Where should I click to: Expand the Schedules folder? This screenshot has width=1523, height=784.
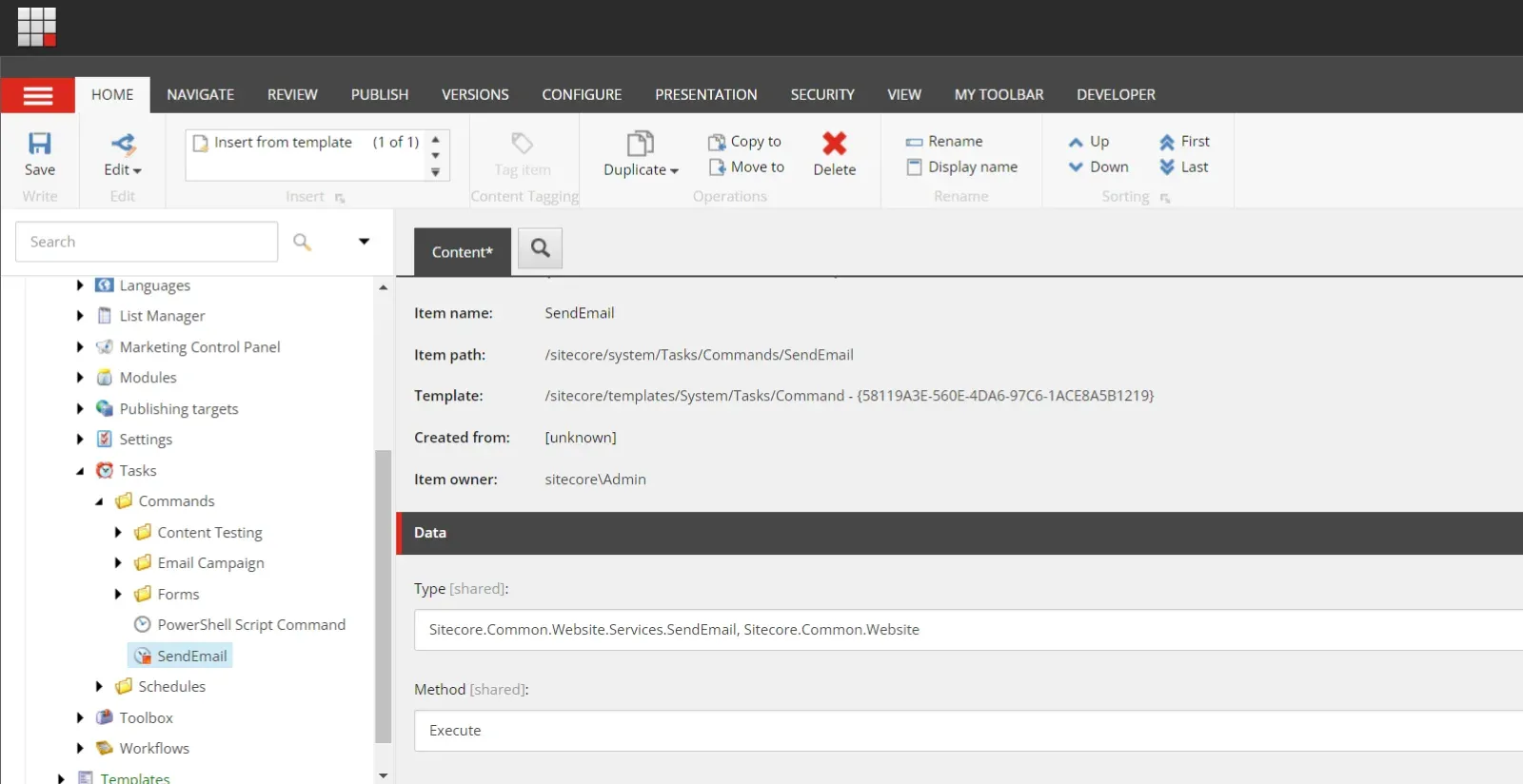(x=99, y=686)
